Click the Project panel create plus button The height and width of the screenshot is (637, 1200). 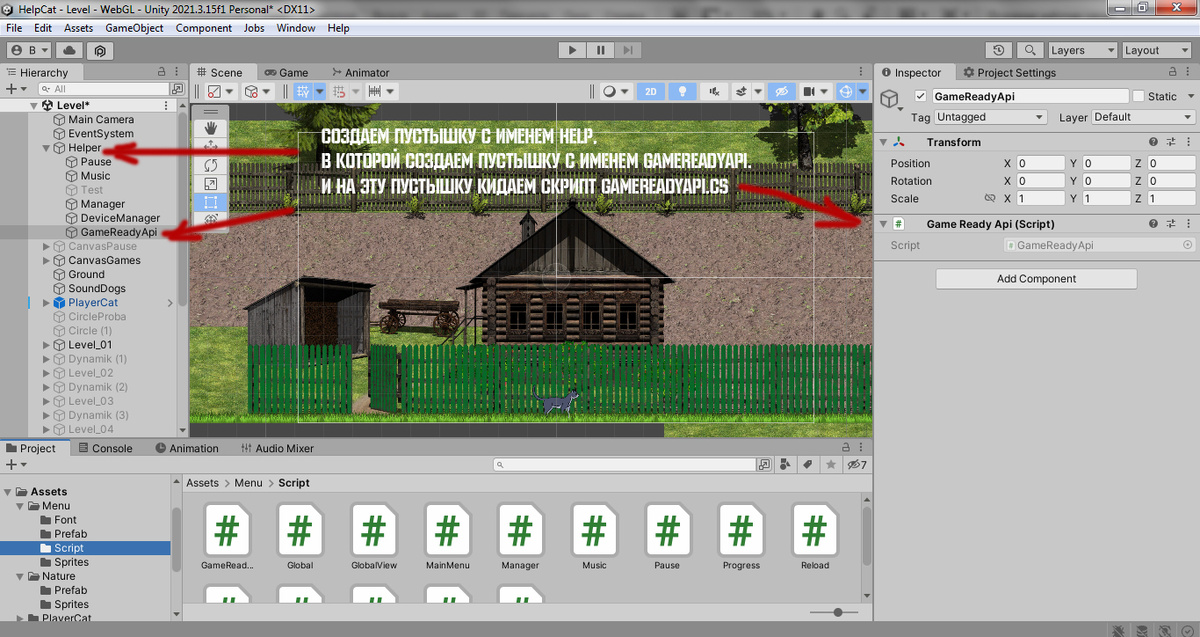click(x=14, y=465)
